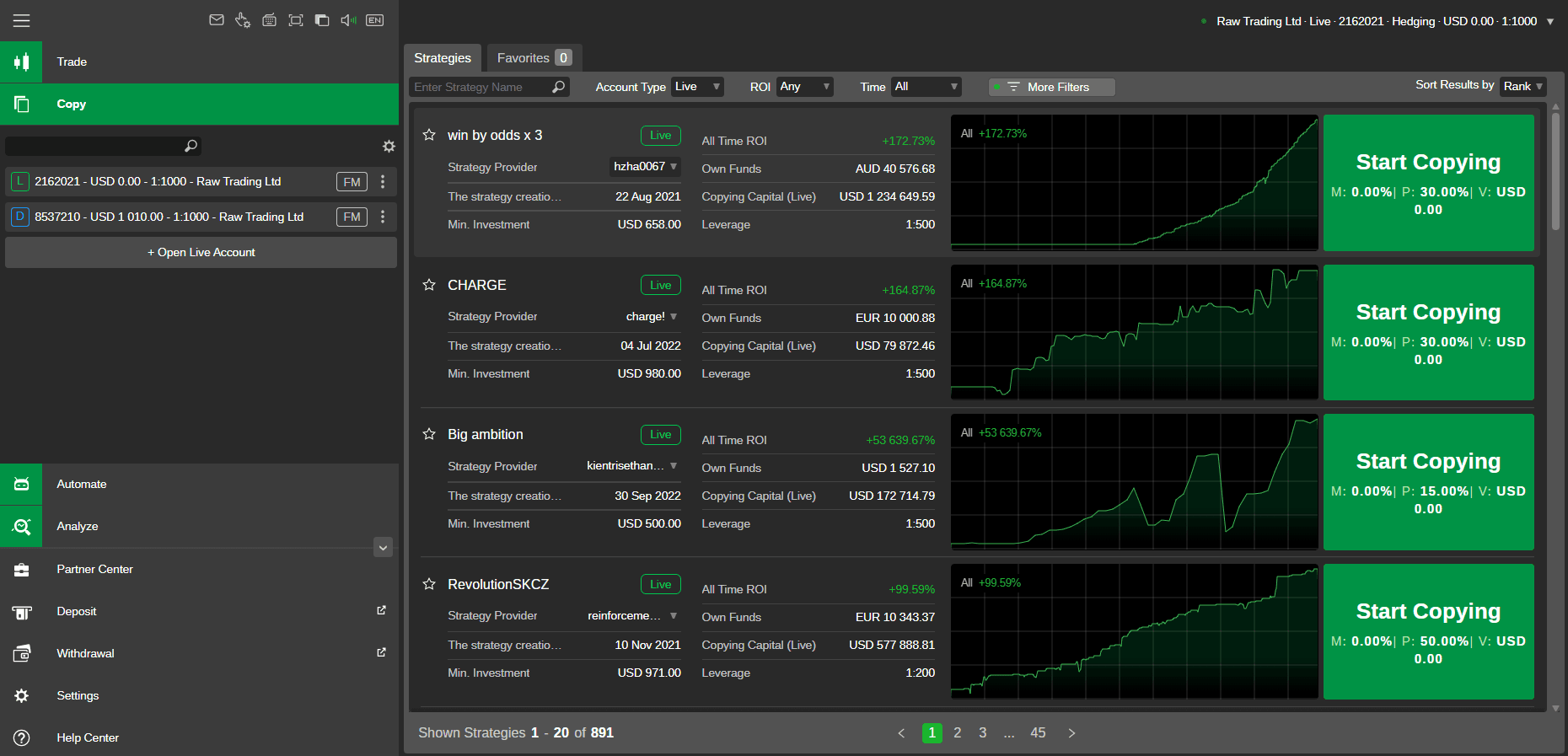Open the Big ambition ROI chart thumbnail

click(x=1135, y=482)
